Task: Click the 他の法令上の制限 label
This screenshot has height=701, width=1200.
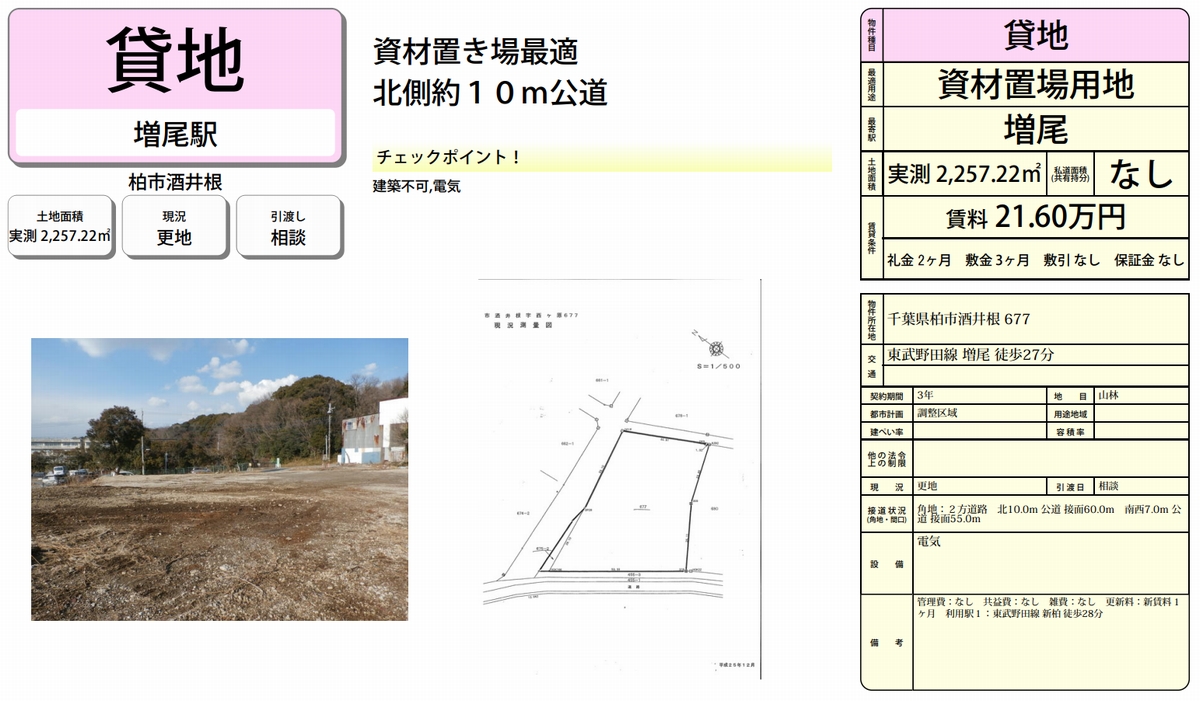Action: tap(887, 460)
